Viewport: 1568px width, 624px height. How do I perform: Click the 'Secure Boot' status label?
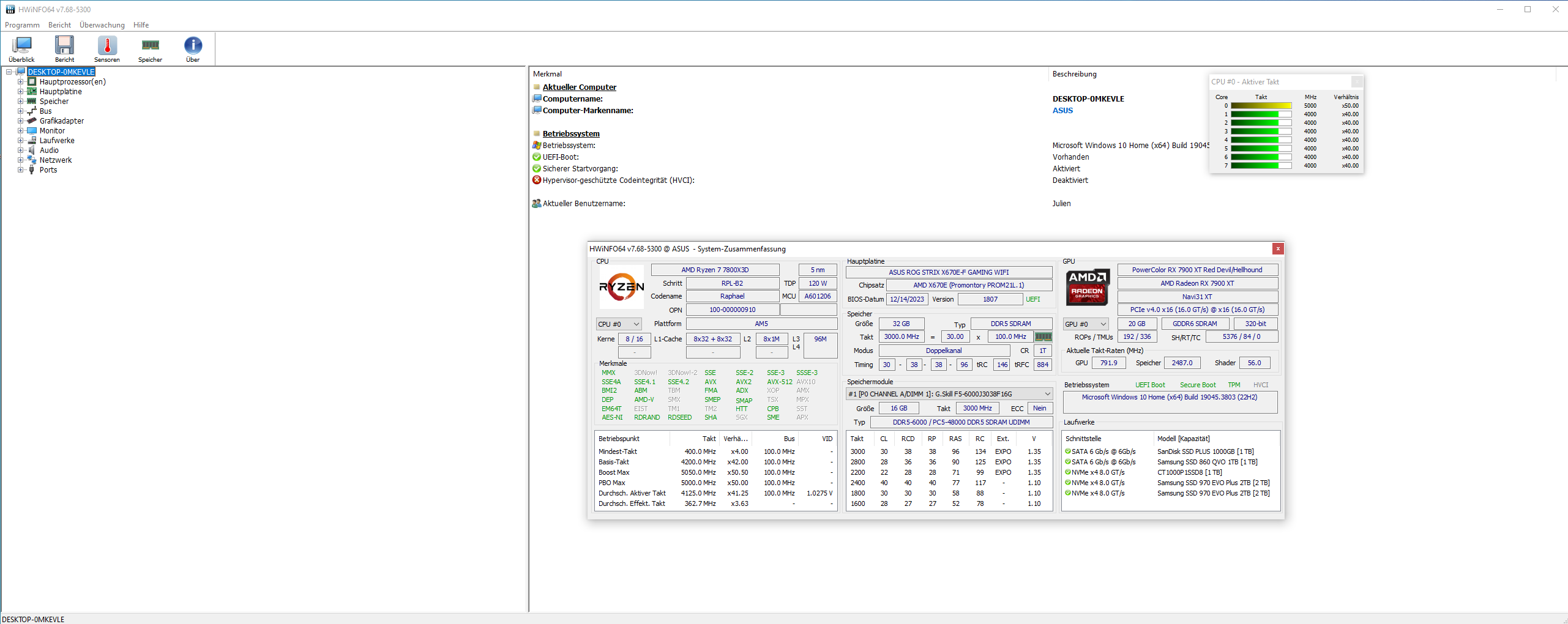(1198, 385)
